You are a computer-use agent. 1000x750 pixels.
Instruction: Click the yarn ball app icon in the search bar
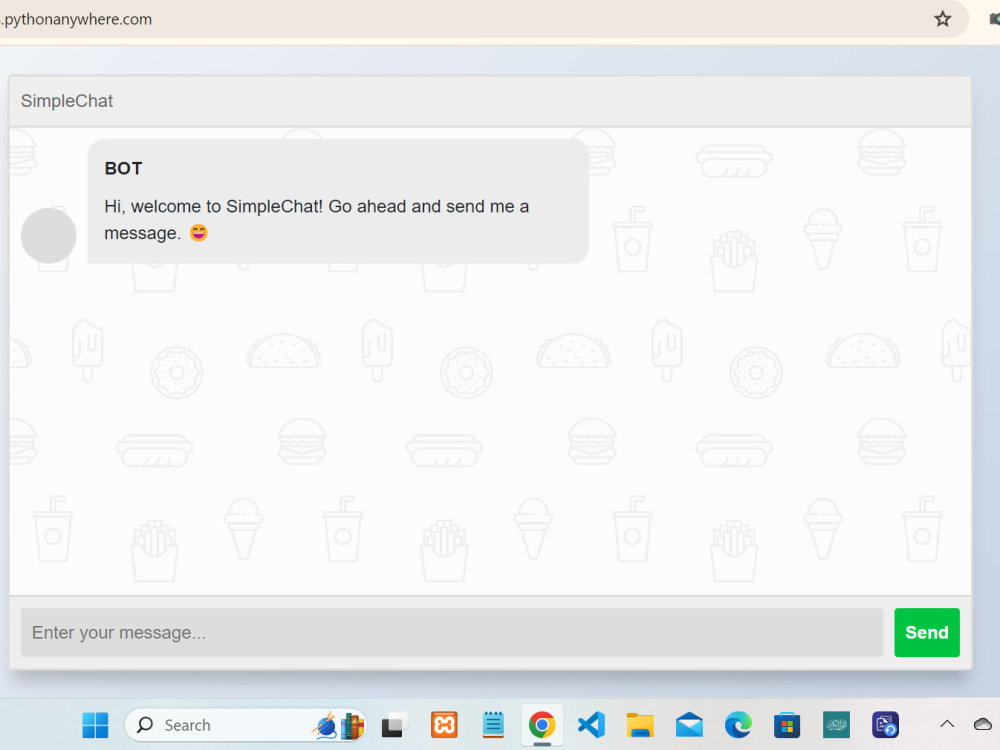(327, 724)
